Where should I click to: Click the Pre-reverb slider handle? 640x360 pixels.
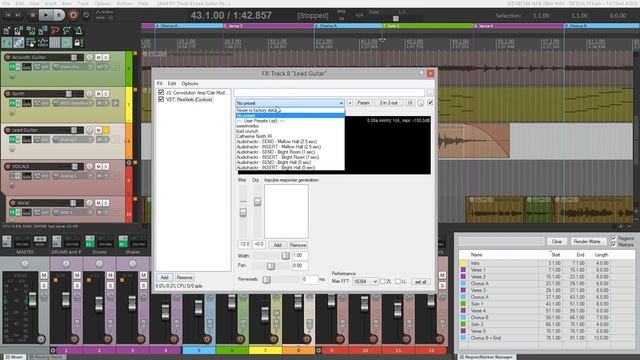267,280
